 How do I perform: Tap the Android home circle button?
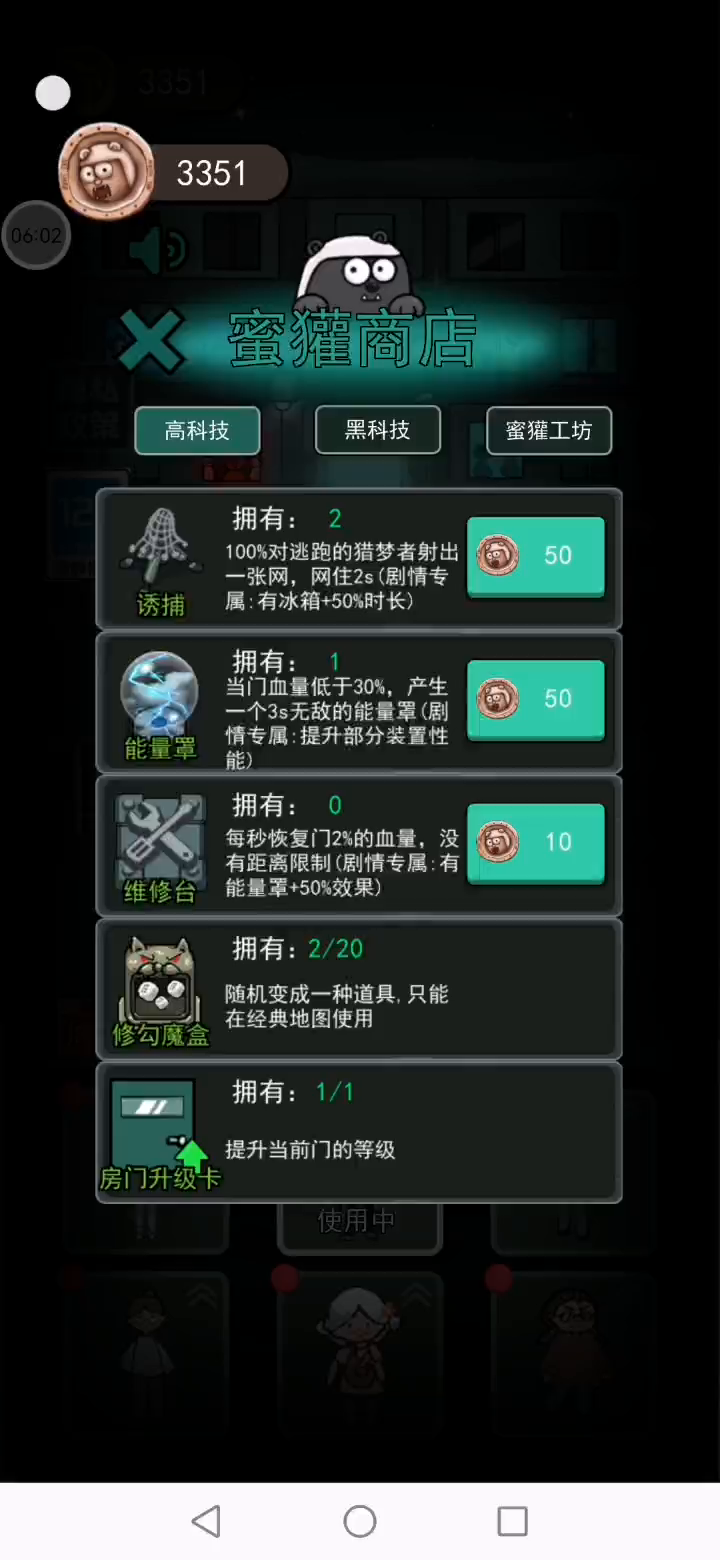360,1521
